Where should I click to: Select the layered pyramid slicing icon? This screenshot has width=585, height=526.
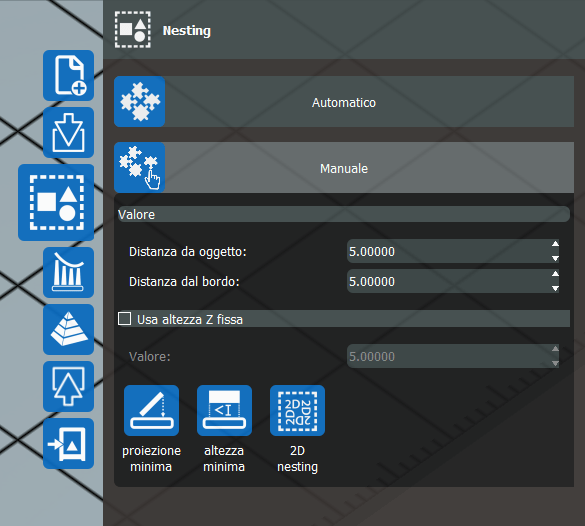(x=68, y=329)
